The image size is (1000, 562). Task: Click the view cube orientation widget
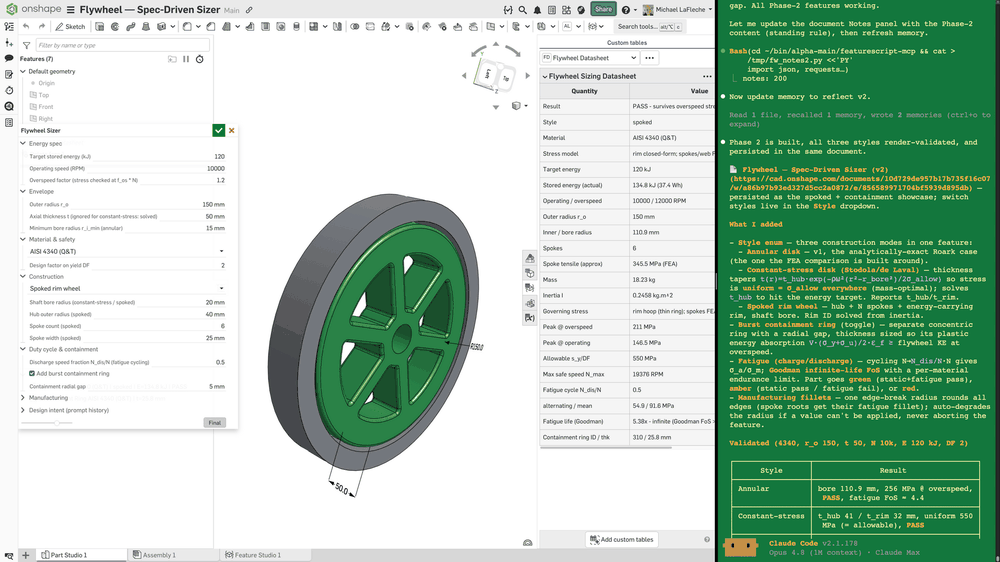pos(496,76)
